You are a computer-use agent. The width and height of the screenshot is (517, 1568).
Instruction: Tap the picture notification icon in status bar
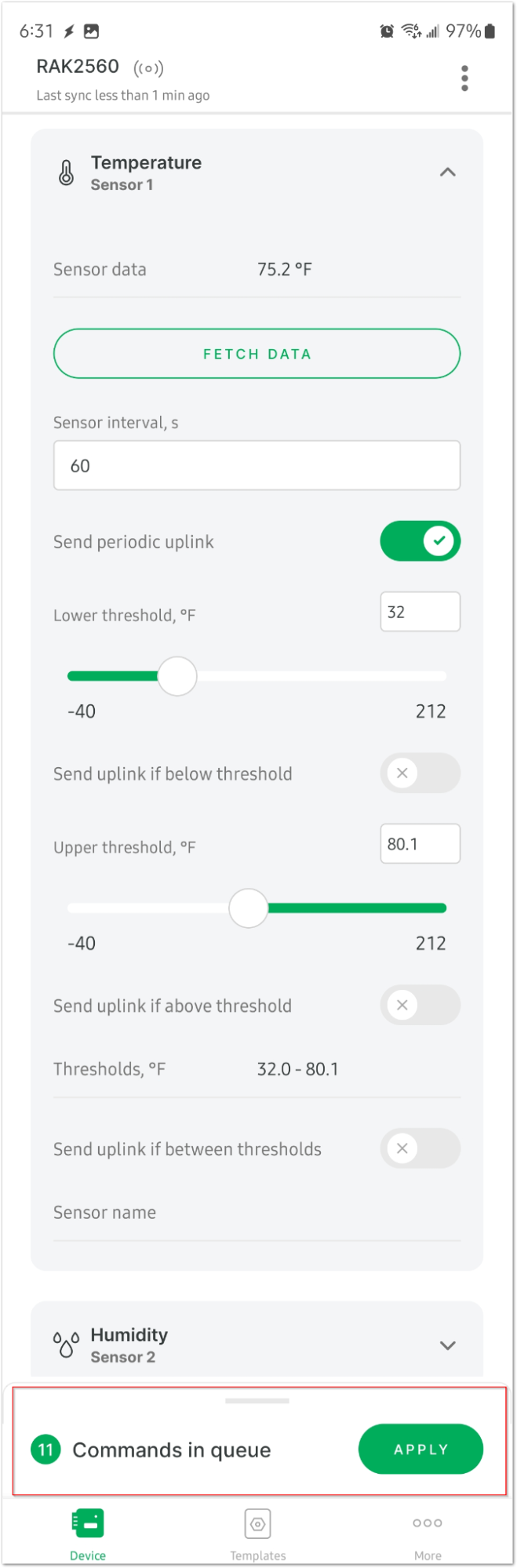tap(92, 31)
